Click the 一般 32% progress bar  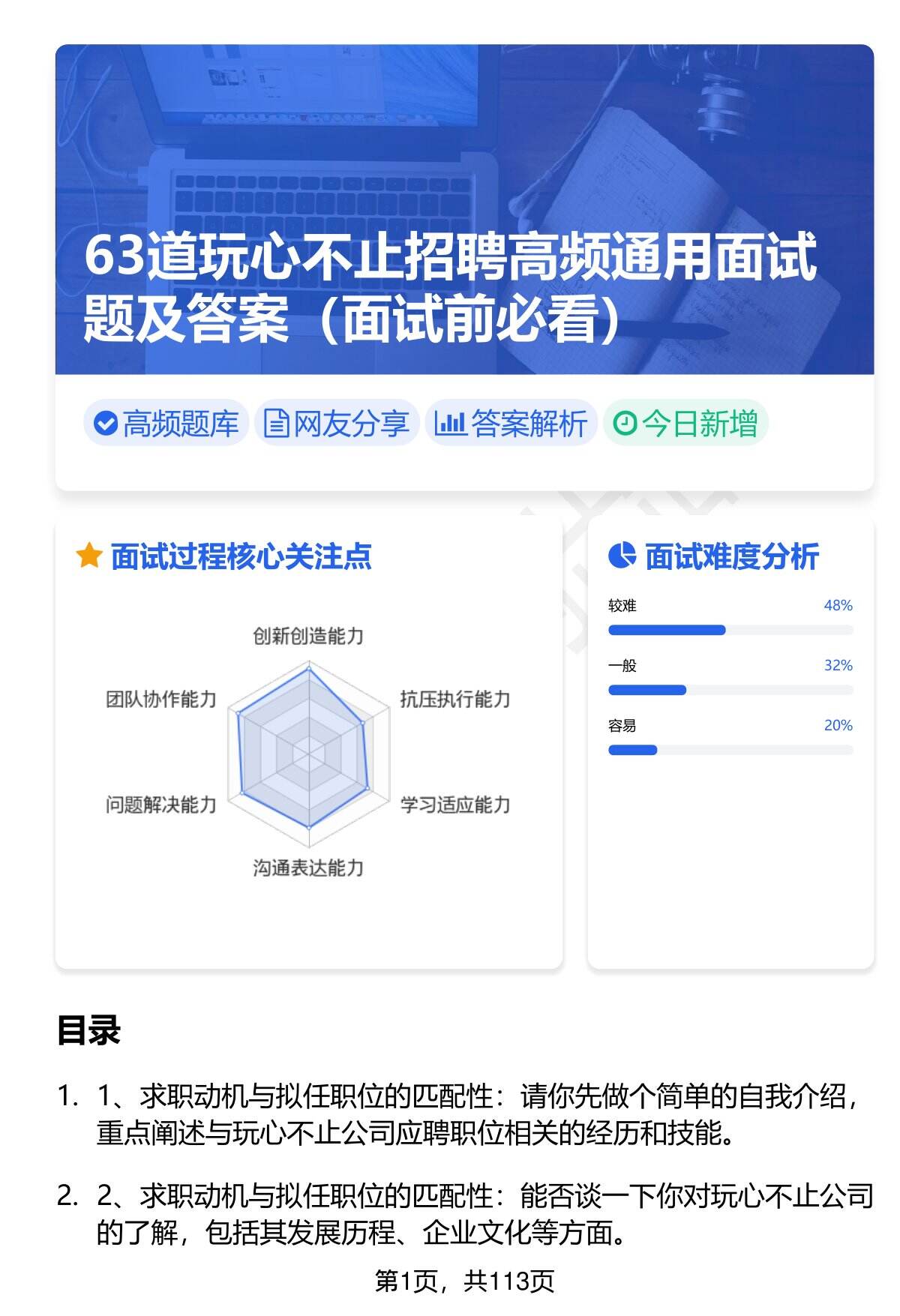[x=730, y=690]
